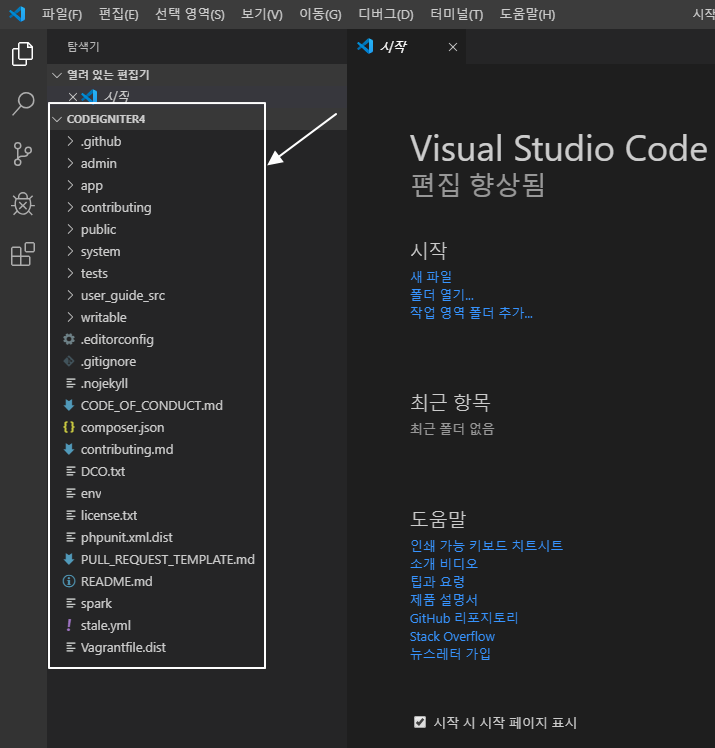Click the markdown icon beside PULL_REQUEST_TEMPLATE.md
This screenshot has width=715, height=748.
[x=69, y=559]
